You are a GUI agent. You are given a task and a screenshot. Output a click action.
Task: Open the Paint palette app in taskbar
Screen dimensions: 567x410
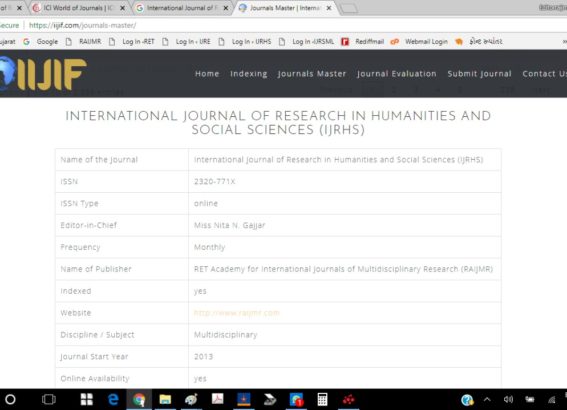[191, 400]
